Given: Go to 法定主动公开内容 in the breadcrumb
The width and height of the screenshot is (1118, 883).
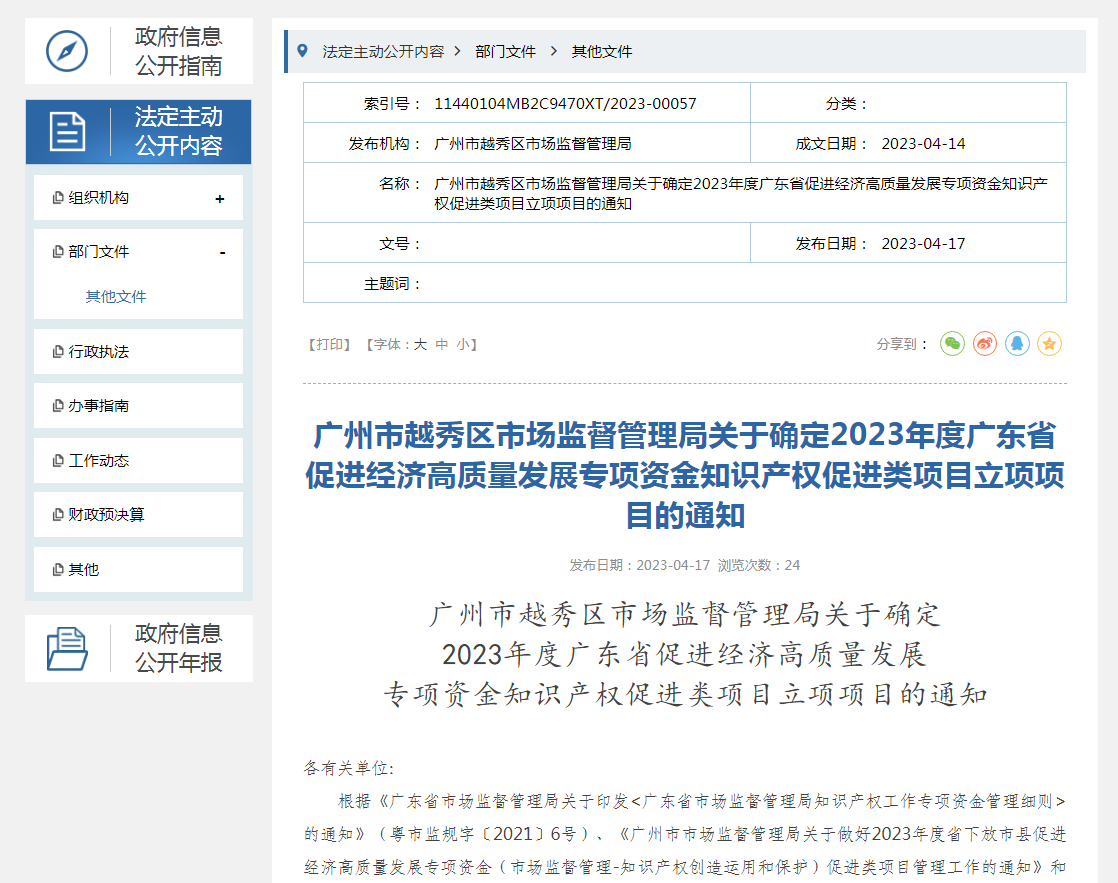Looking at the screenshot, I should pyautogui.click(x=382, y=51).
